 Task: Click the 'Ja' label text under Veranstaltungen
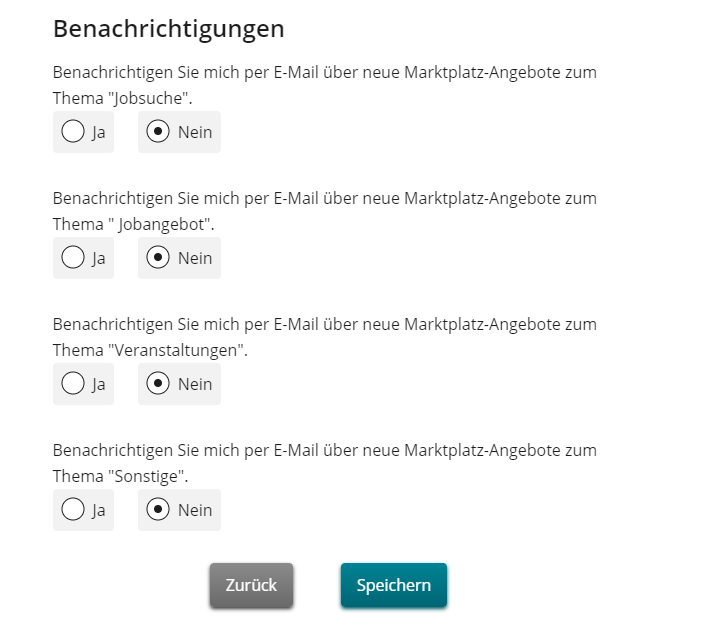99,384
